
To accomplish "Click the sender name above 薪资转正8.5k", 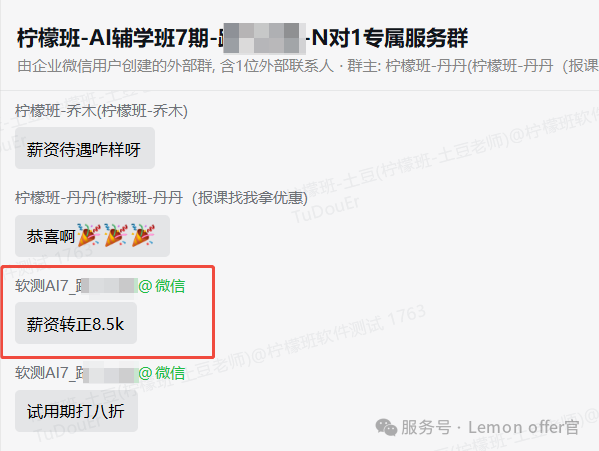I will 76,286.
